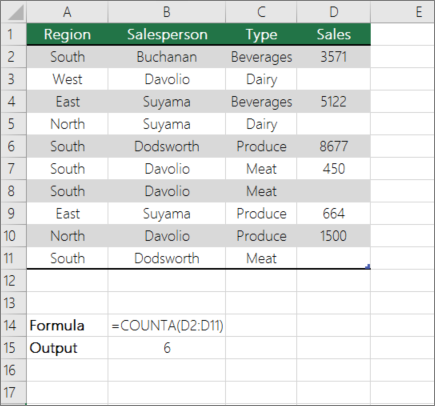Select North cell in row 10

pos(67,236)
